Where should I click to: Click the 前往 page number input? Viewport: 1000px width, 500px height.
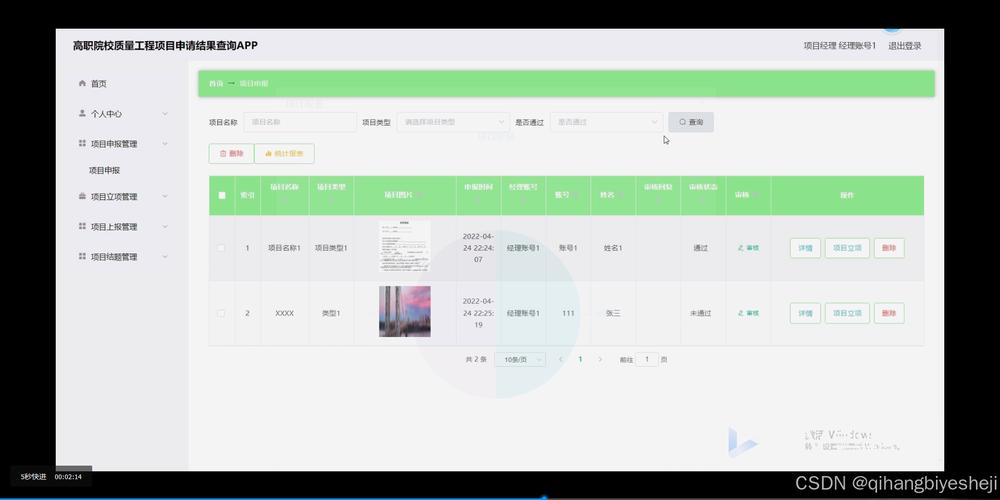point(647,360)
